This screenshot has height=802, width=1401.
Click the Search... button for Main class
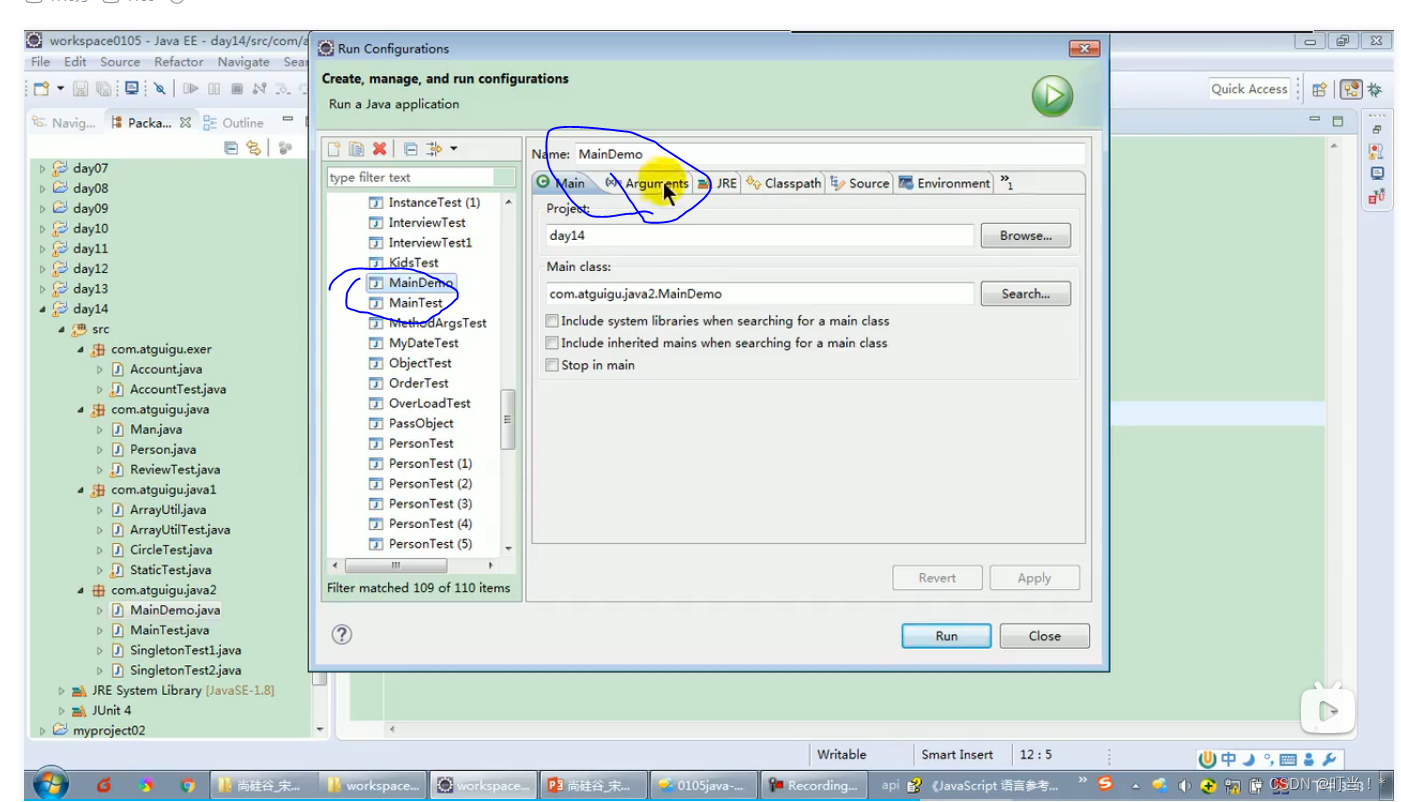coord(1025,294)
